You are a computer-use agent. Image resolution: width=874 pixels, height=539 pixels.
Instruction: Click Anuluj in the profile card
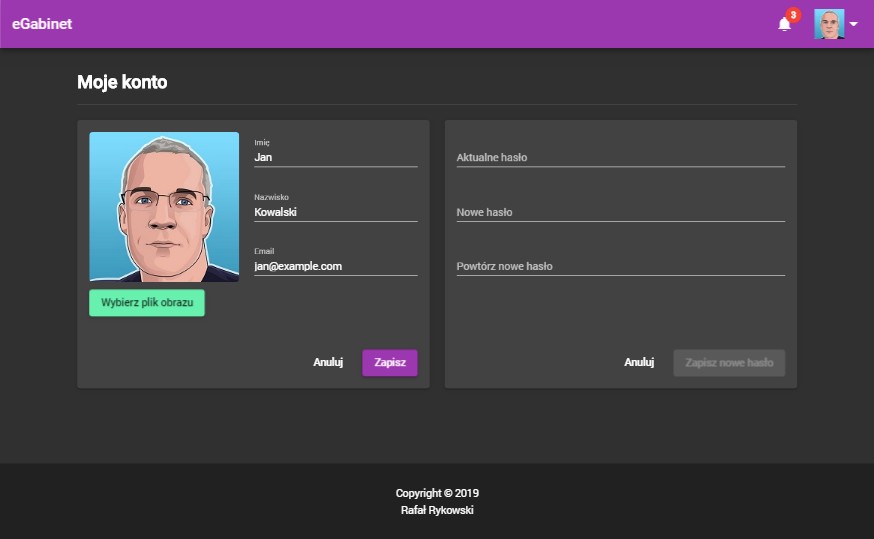click(x=328, y=362)
